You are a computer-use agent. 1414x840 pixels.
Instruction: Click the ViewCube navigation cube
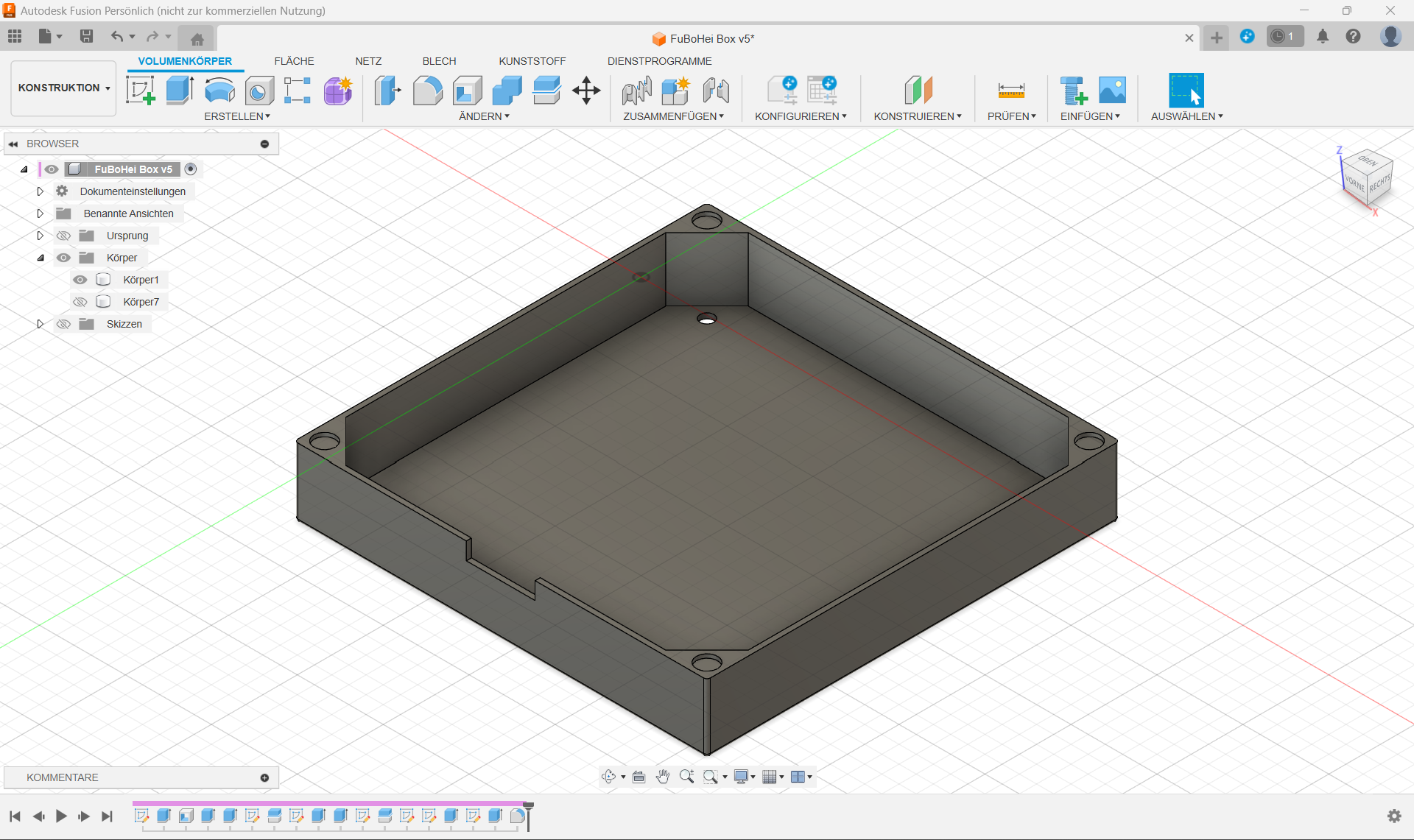(x=1367, y=178)
